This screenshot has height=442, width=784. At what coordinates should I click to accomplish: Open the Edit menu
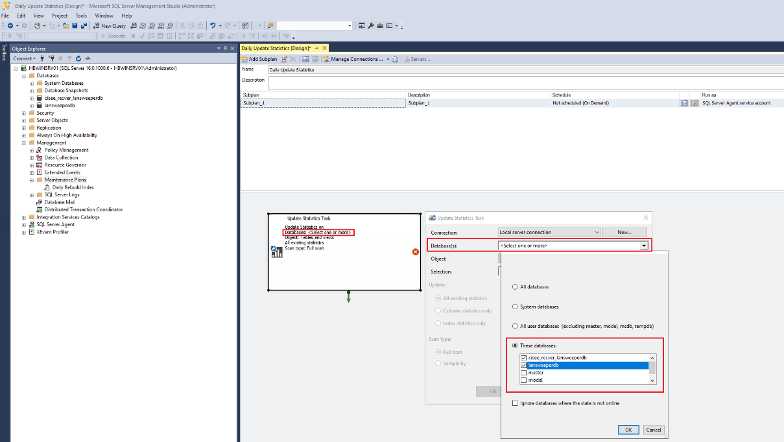(20, 16)
